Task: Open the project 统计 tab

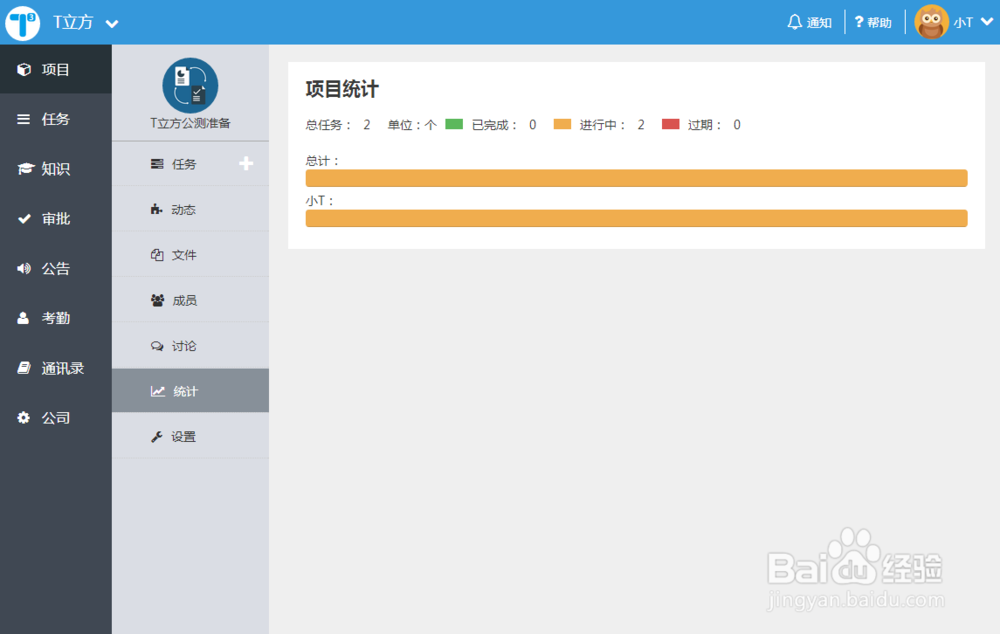Action: click(x=190, y=390)
